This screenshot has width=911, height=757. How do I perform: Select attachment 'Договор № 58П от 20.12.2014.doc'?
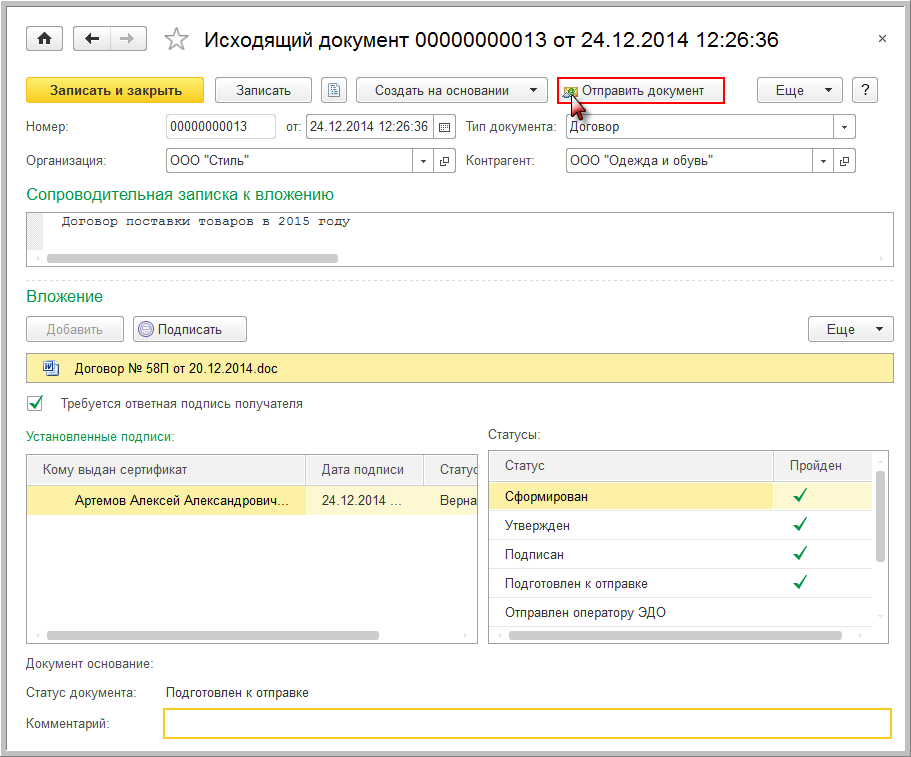pos(460,368)
